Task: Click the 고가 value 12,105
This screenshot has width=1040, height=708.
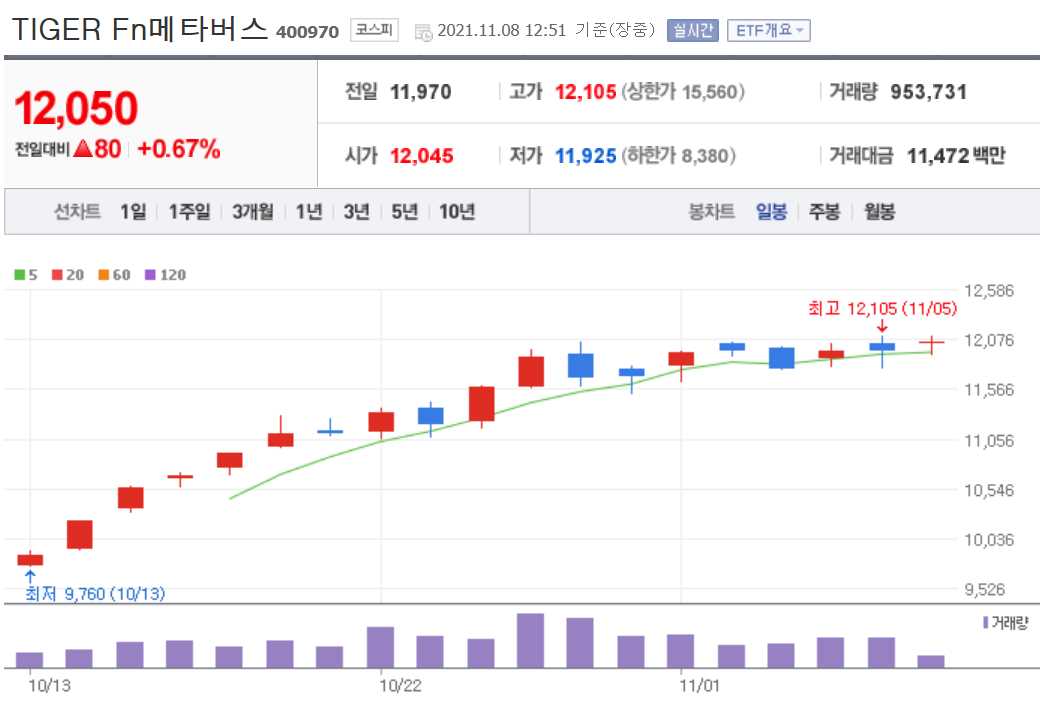Action: pos(586,92)
